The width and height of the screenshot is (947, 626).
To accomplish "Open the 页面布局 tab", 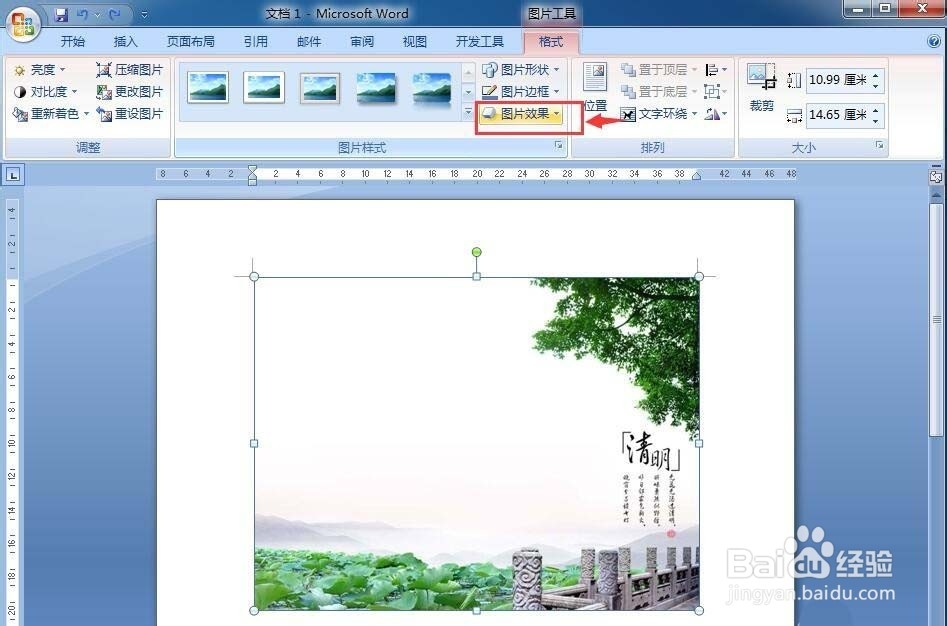I will [x=191, y=42].
